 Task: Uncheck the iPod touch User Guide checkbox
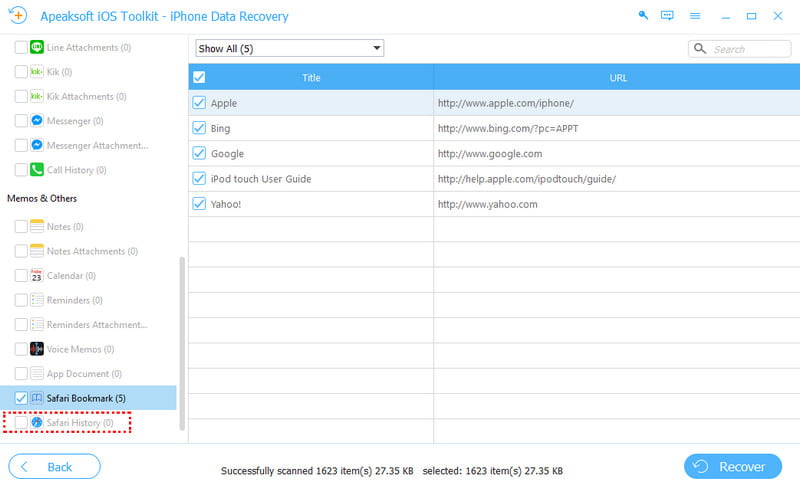(x=199, y=179)
